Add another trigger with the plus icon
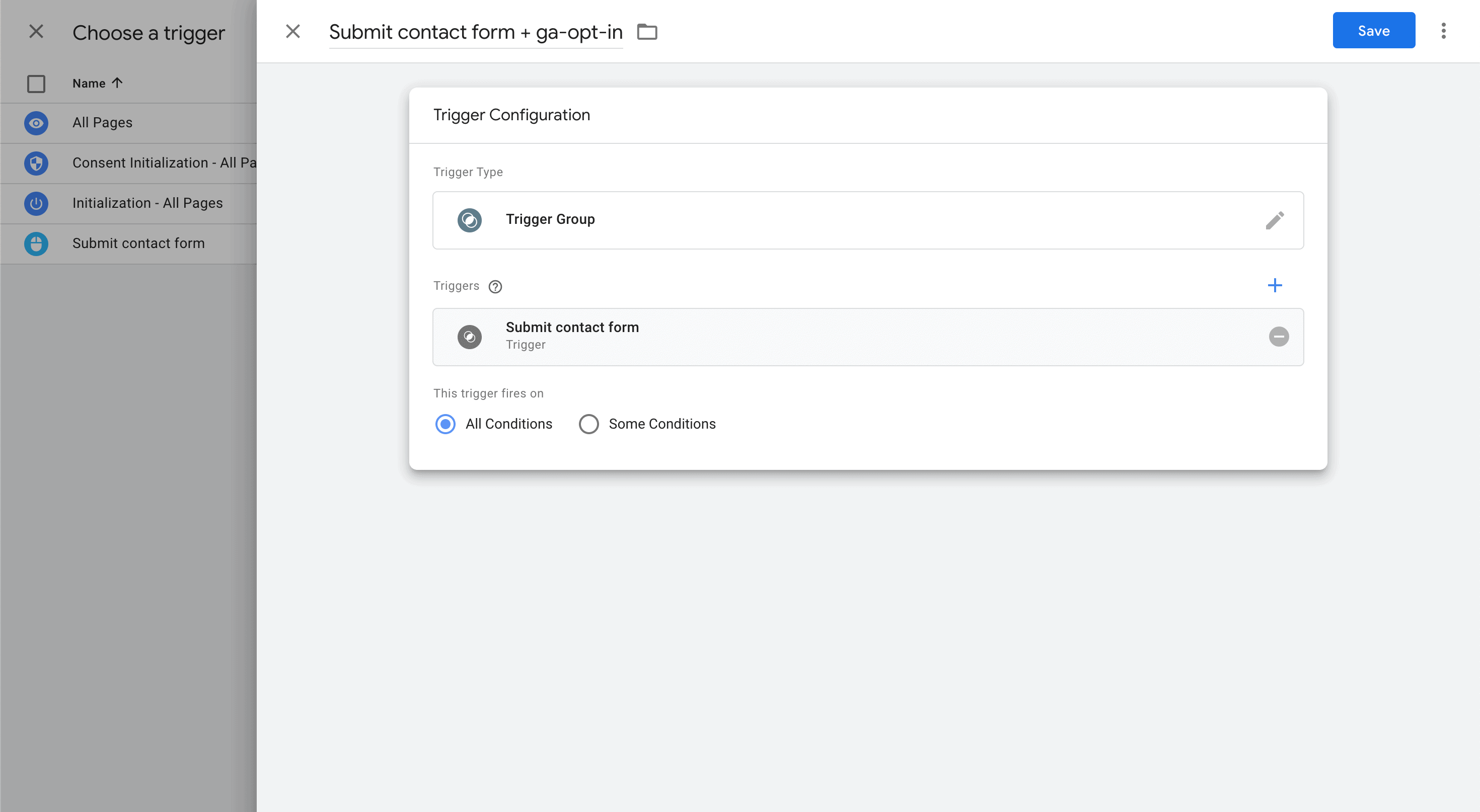The width and height of the screenshot is (1480, 812). 1274,285
